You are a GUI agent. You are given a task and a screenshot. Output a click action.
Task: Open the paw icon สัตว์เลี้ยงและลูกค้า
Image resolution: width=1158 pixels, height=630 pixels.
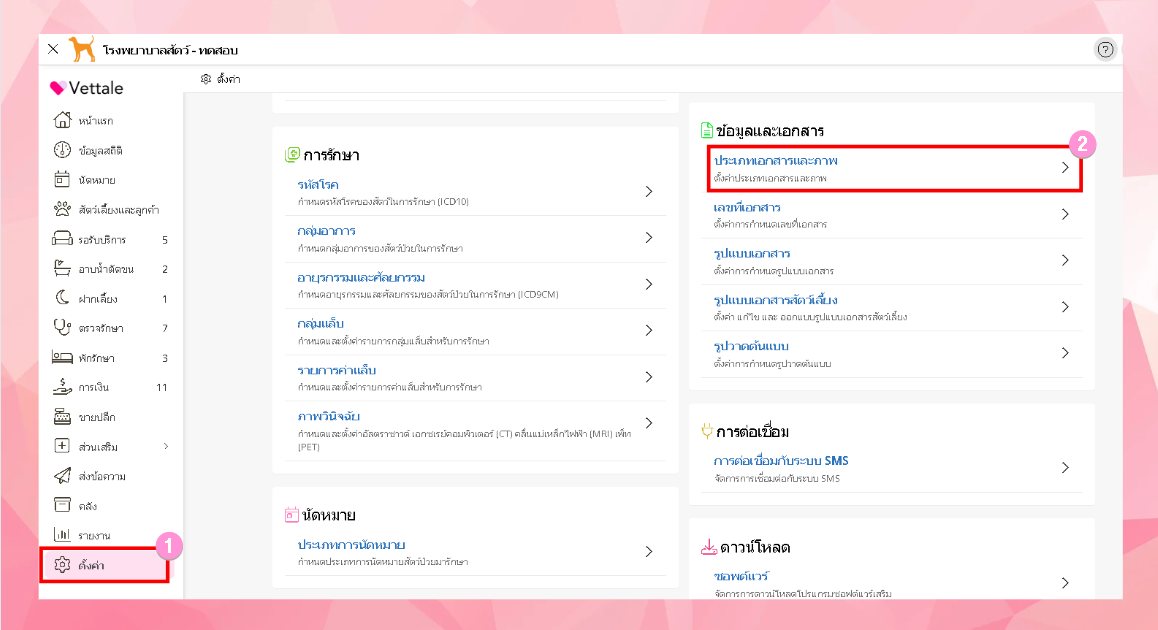coord(62,210)
